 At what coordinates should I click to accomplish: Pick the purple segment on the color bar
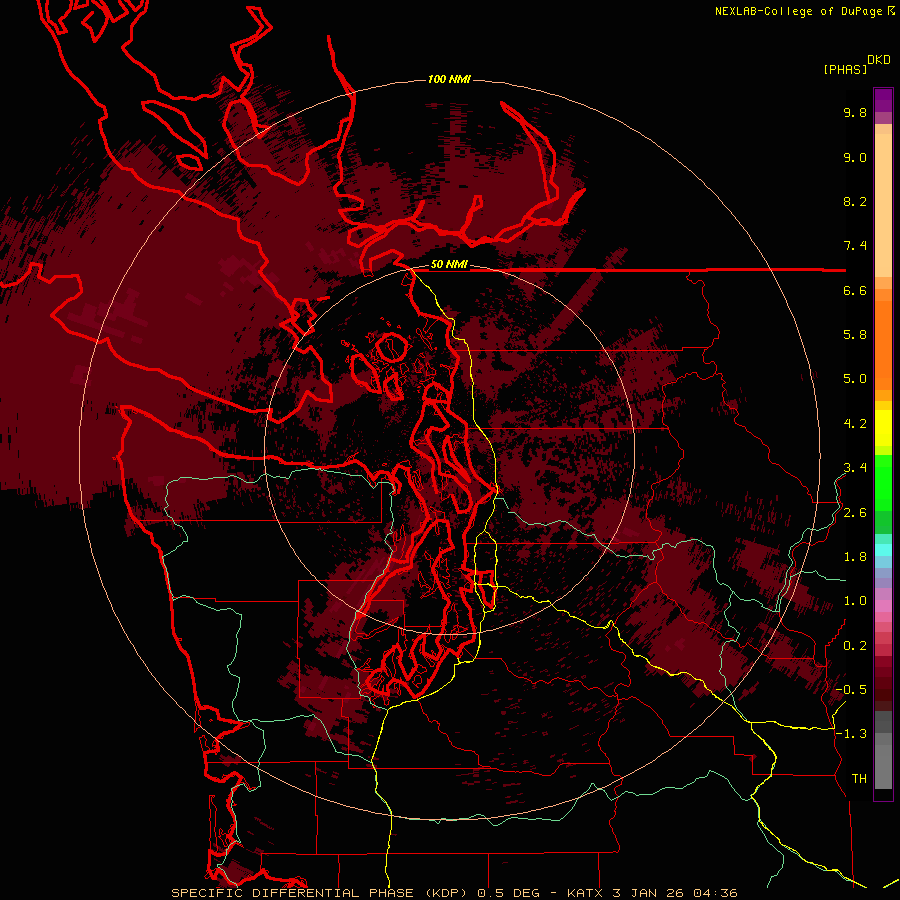[883, 100]
